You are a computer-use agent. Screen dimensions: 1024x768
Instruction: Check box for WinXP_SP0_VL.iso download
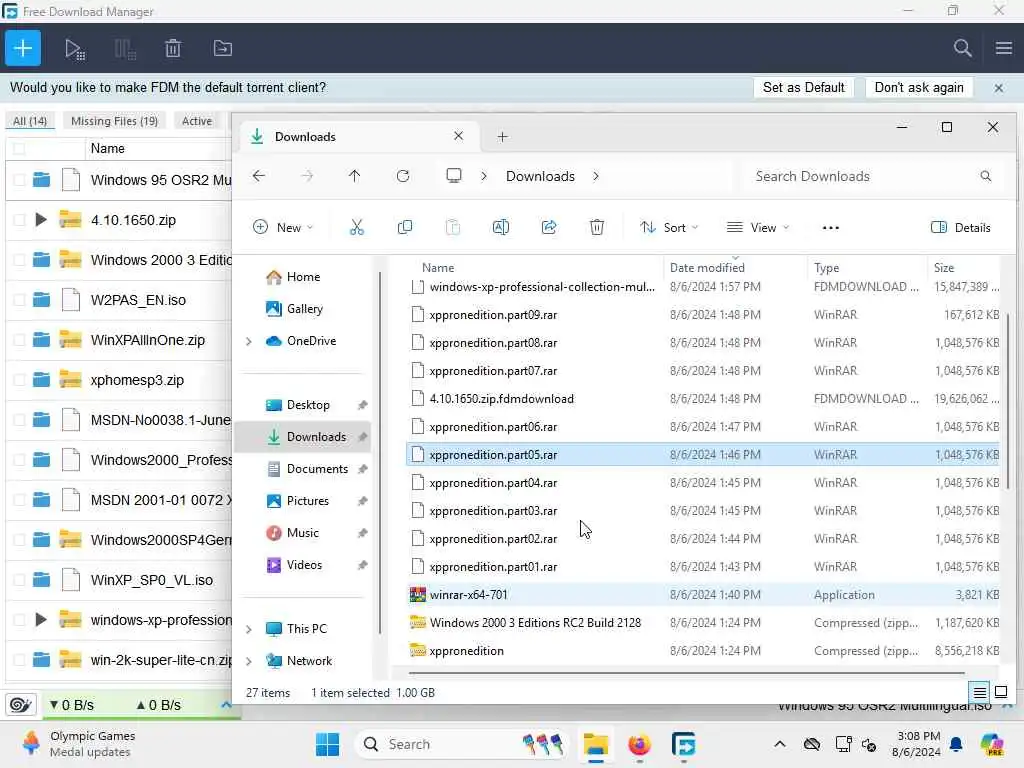click(x=19, y=580)
